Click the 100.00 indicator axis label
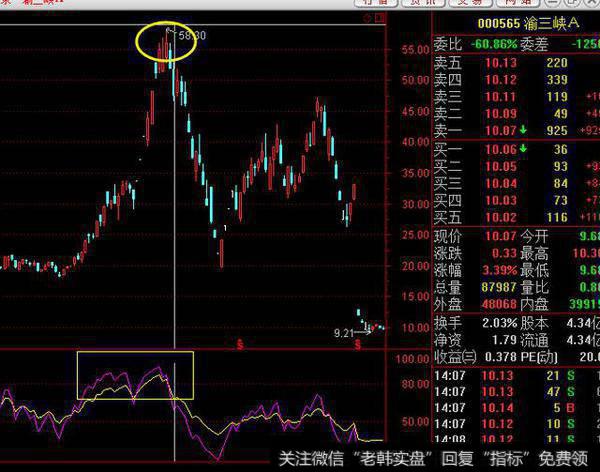Viewport: 600px width, 472px height. pyautogui.click(x=412, y=359)
